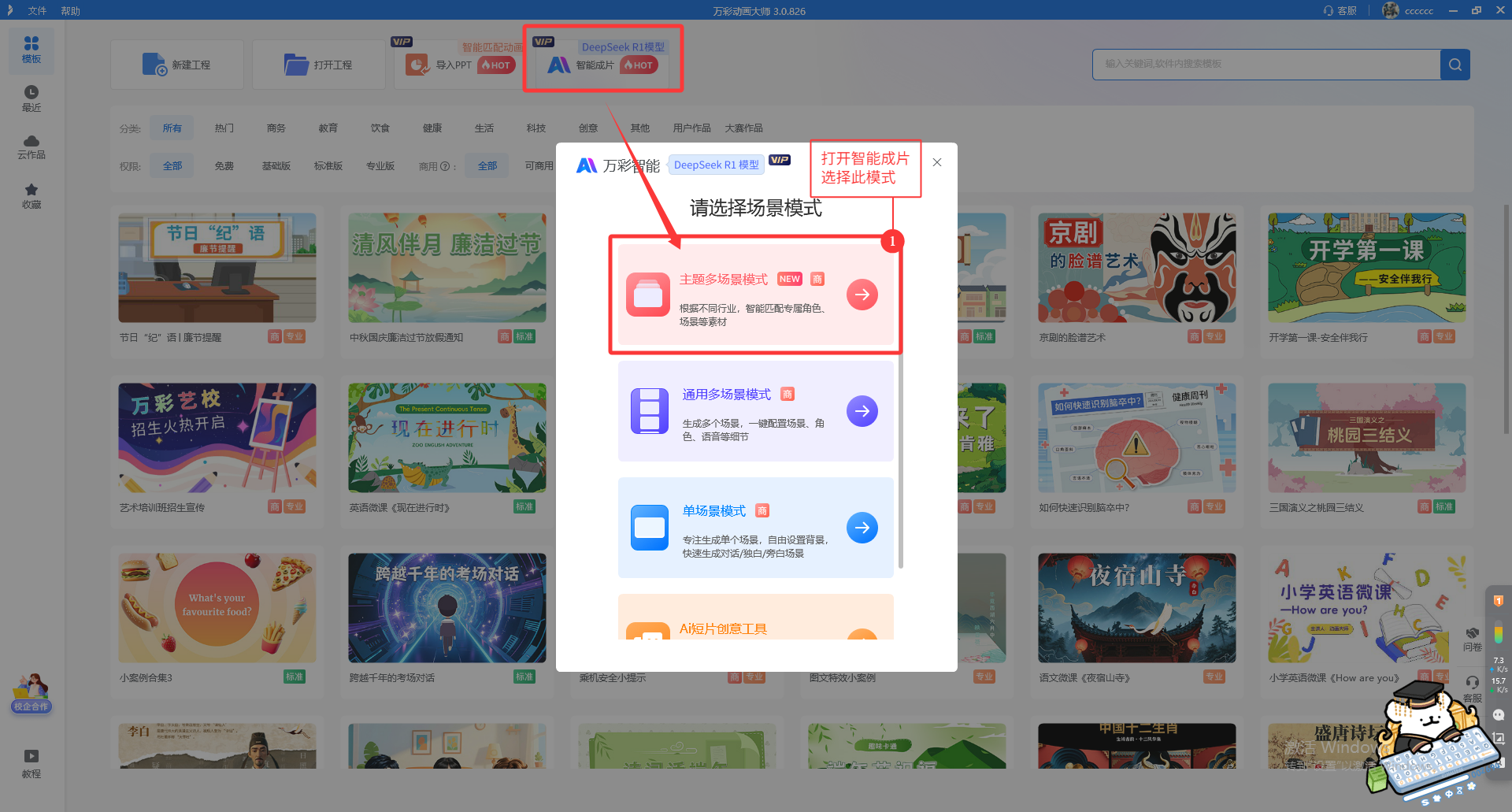The width and height of the screenshot is (1512, 812).
Task: Open the 文件 menu
Action: (37, 11)
